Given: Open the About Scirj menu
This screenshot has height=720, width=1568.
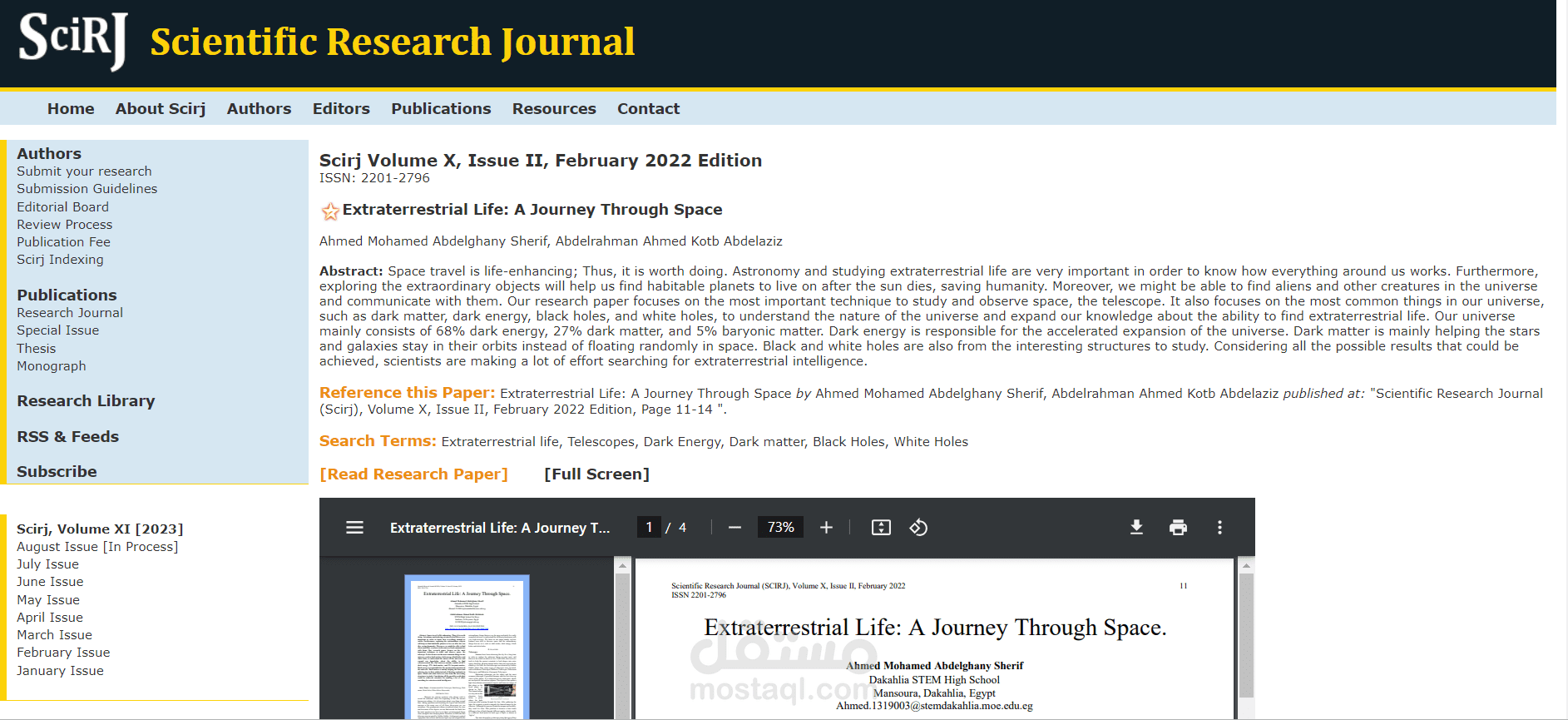Looking at the screenshot, I should tap(161, 109).
